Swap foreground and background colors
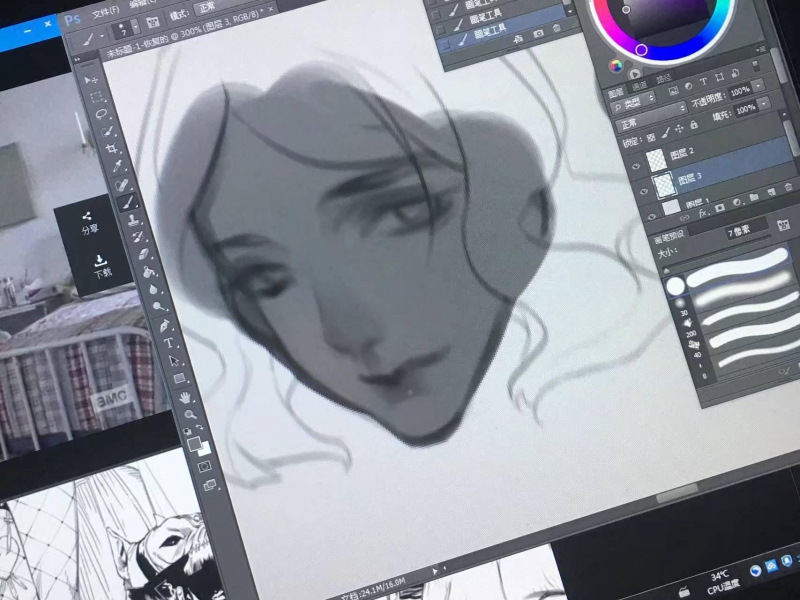 199,427
